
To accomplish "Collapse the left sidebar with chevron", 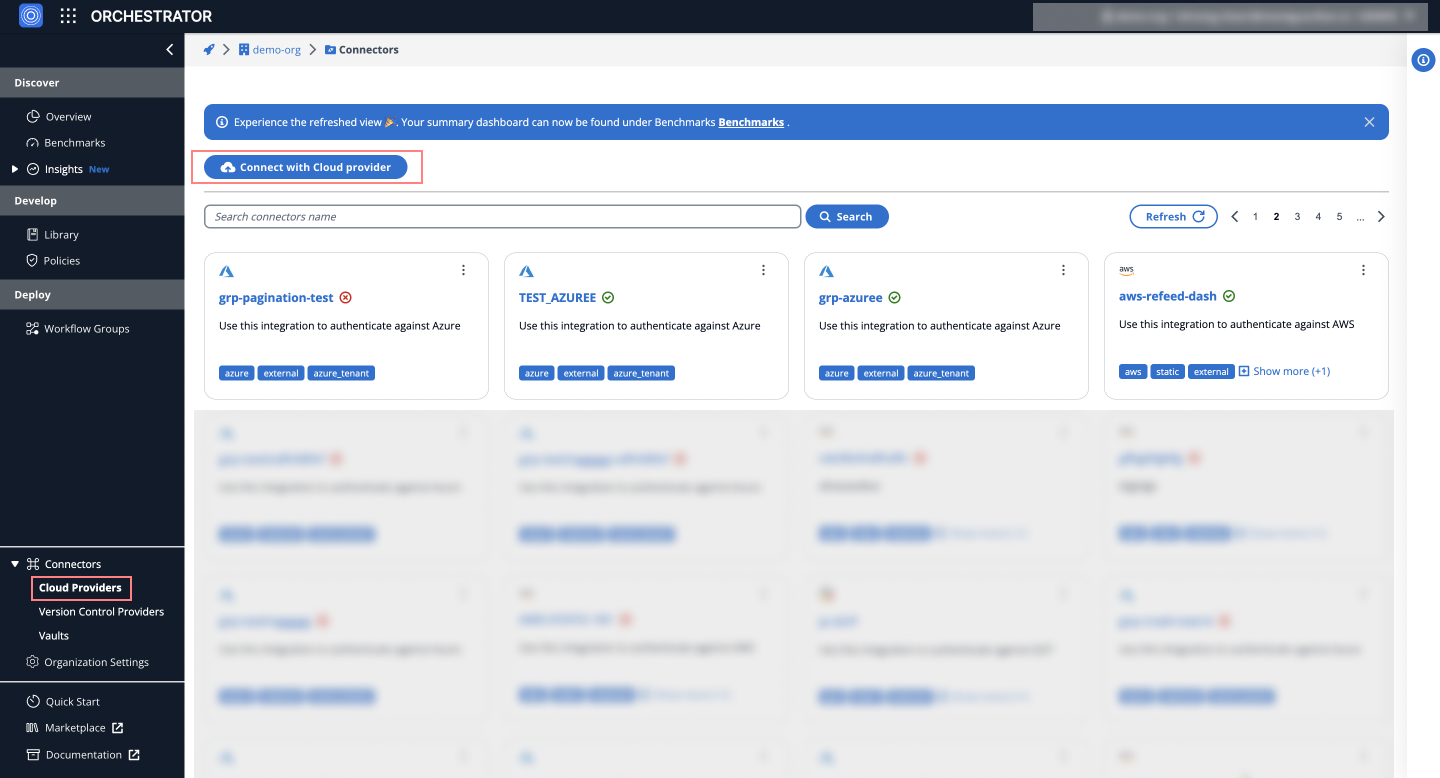I will 169,49.
